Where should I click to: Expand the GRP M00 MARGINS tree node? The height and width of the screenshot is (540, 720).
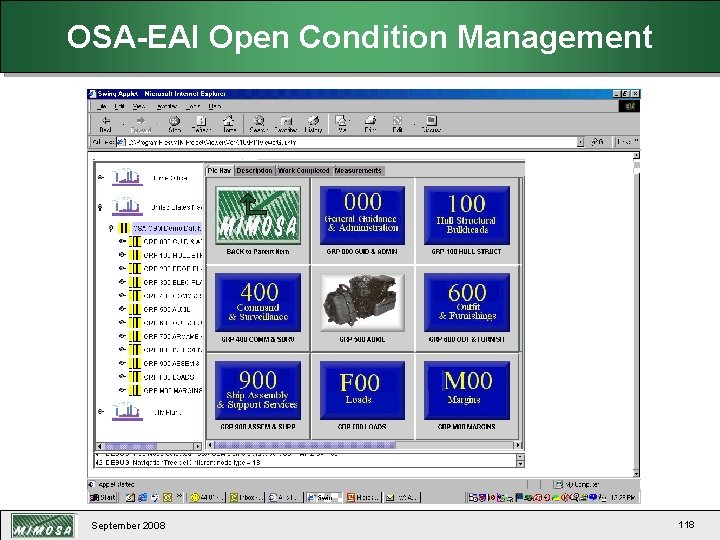pyautogui.click(x=122, y=390)
